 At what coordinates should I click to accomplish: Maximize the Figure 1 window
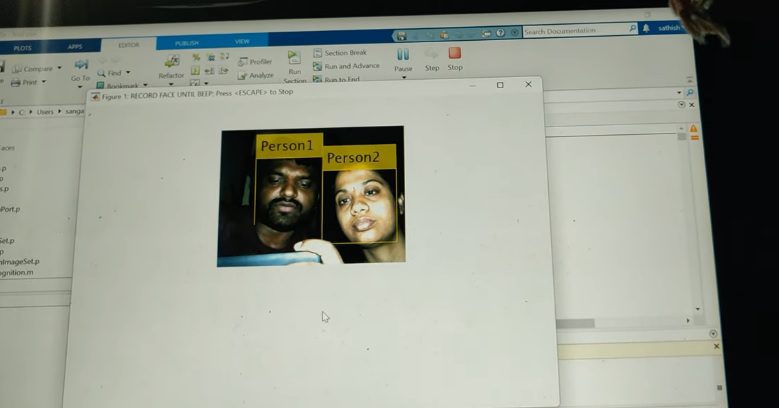[500, 85]
